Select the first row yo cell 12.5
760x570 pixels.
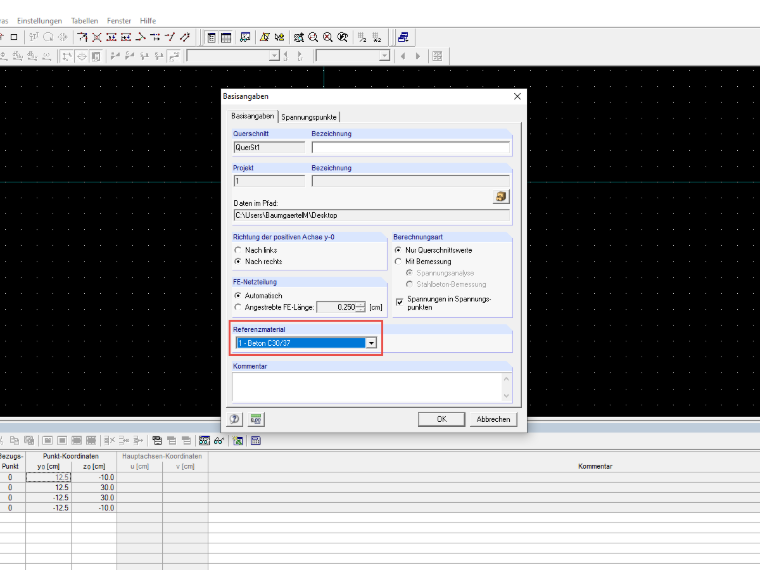coord(48,477)
